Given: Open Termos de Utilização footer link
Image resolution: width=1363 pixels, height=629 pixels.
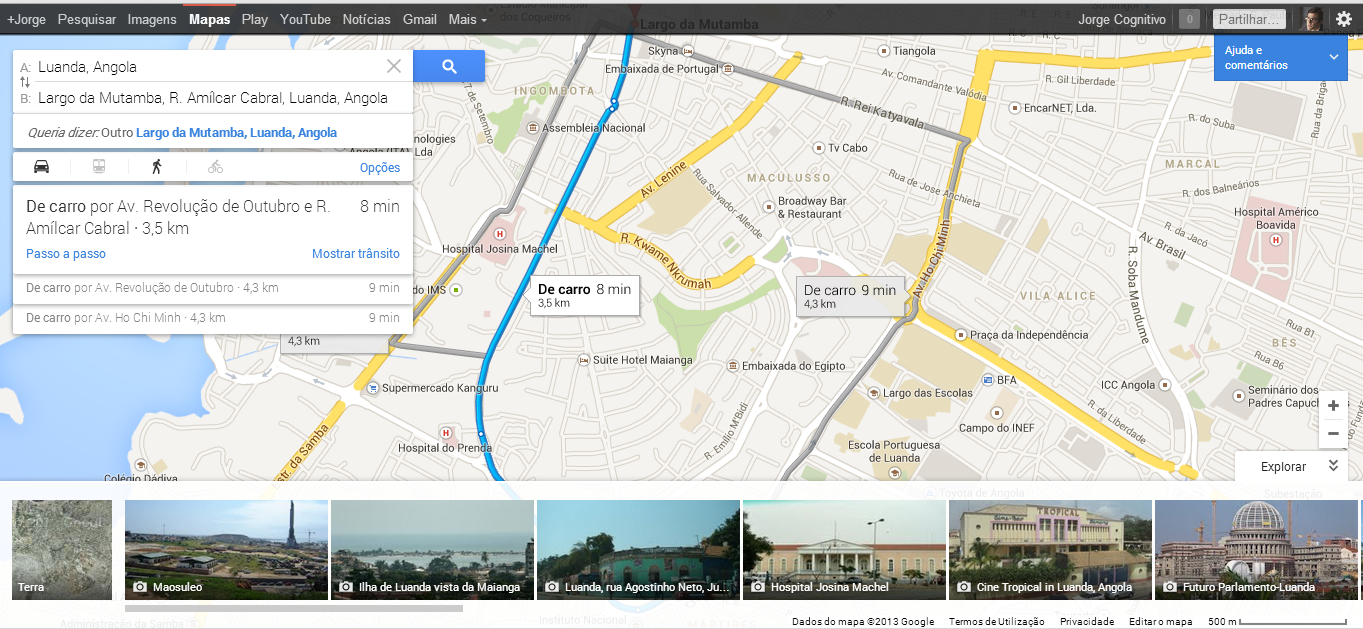Looking at the screenshot, I should click(997, 621).
